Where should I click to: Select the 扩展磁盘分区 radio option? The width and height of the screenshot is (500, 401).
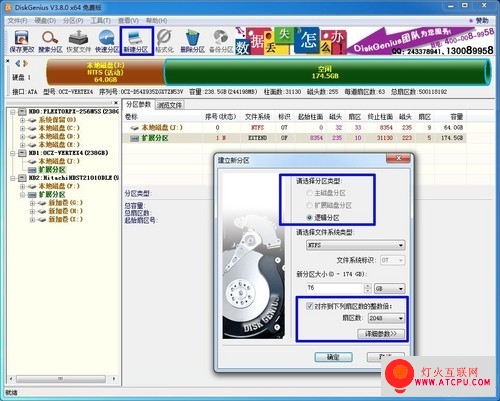point(309,205)
